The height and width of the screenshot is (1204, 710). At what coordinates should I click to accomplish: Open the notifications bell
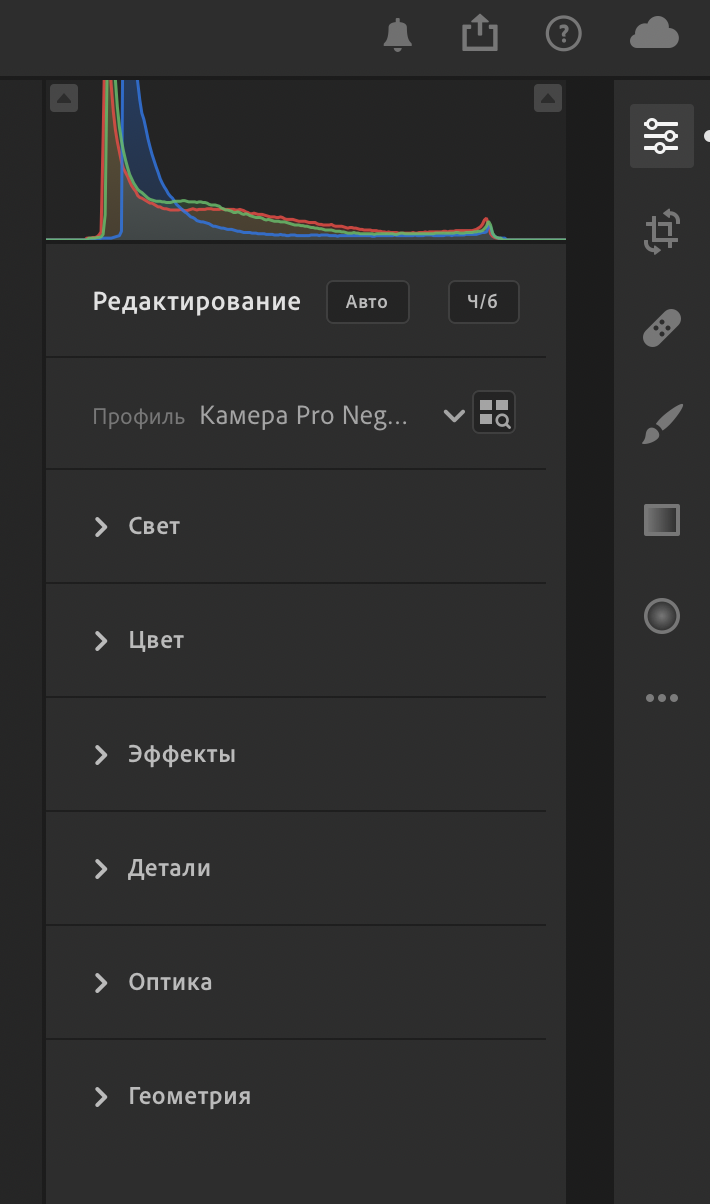(x=398, y=35)
